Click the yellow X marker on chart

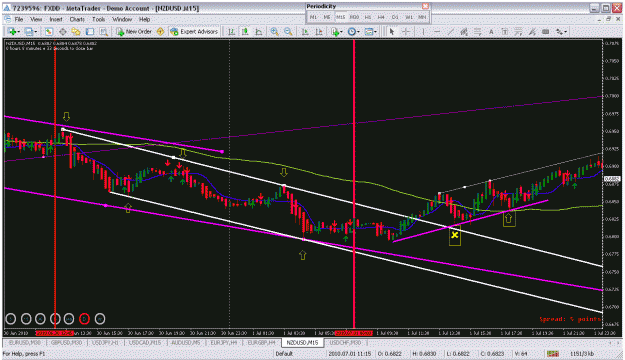tap(454, 236)
